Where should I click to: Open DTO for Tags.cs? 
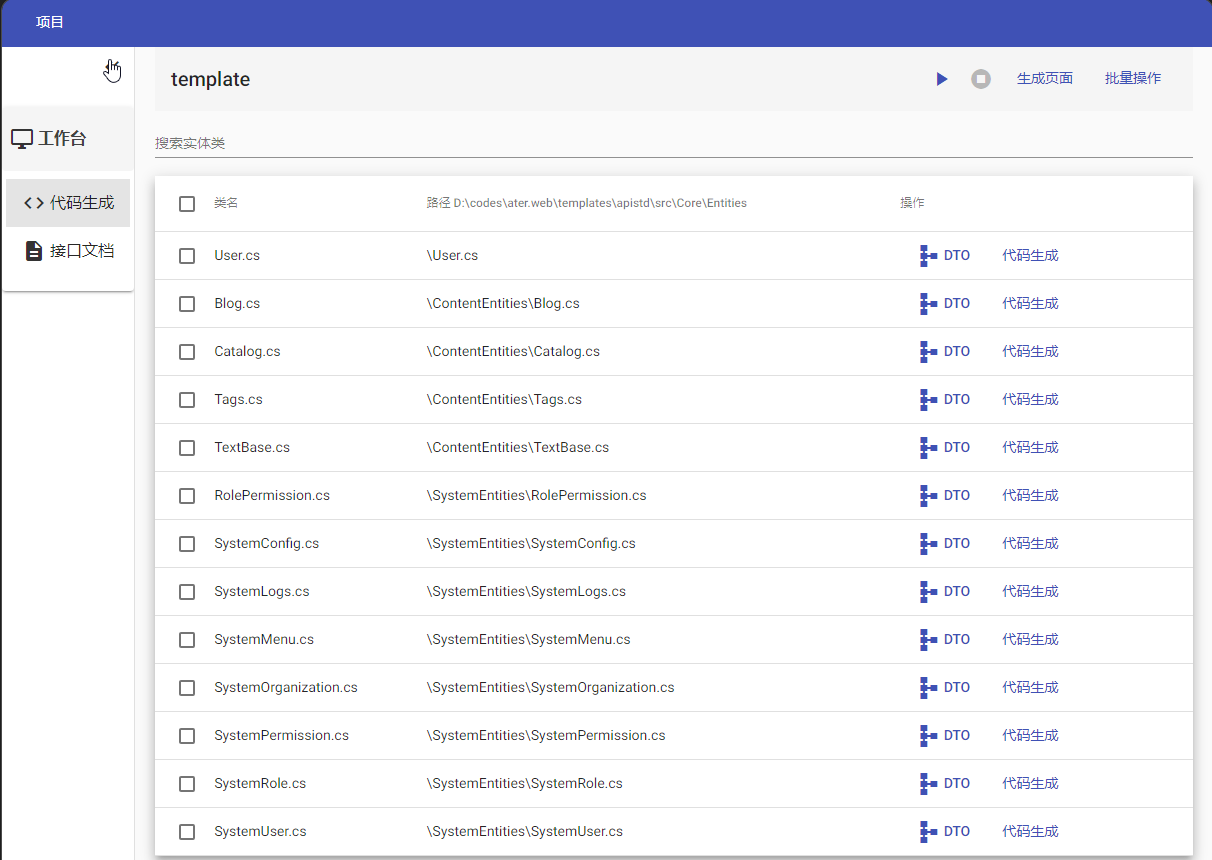945,400
